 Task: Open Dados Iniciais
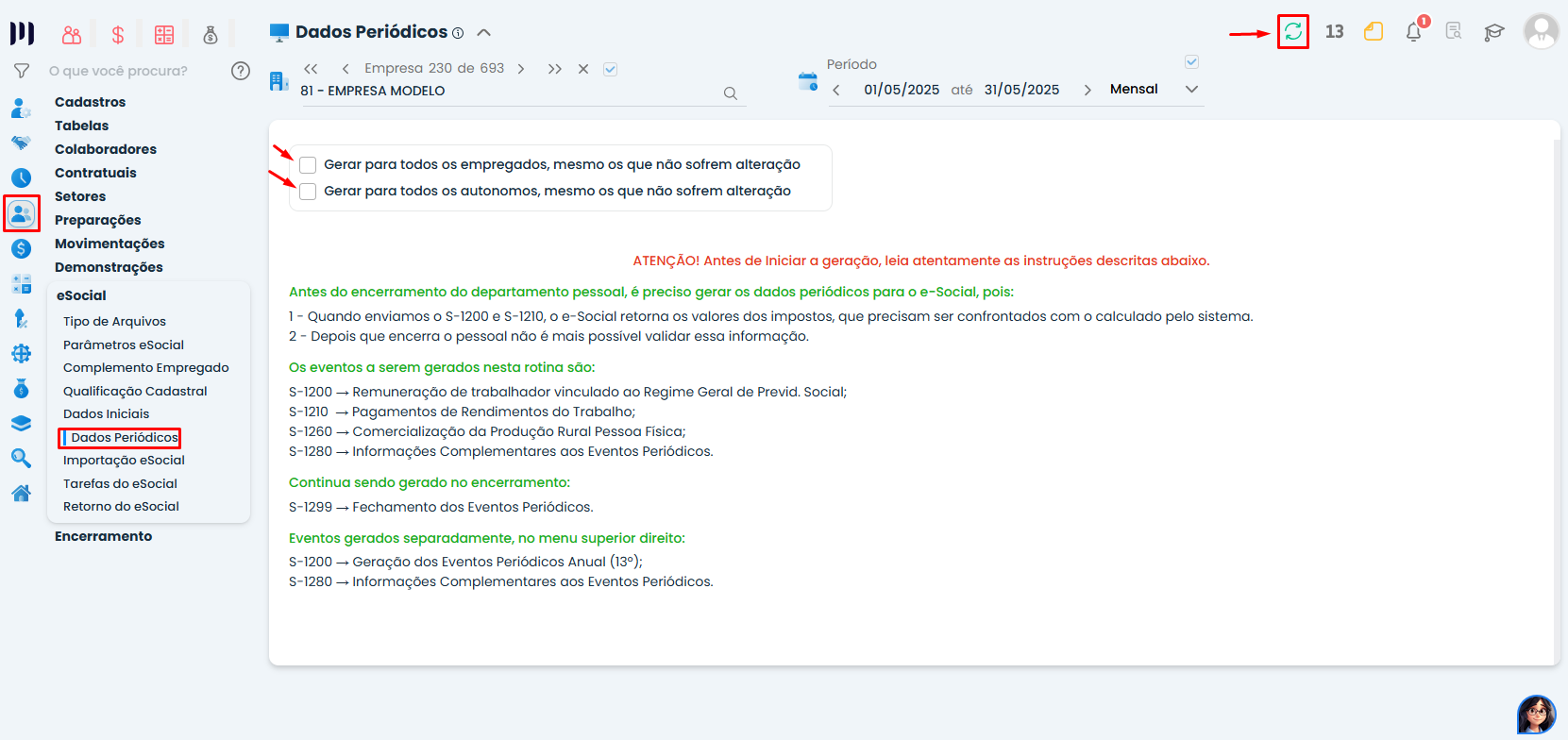pos(106,414)
